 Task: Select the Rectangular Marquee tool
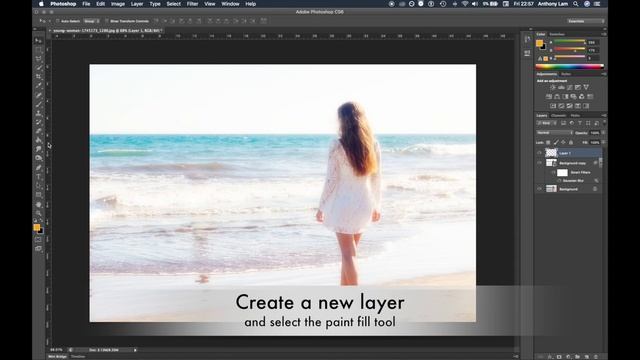pyautogui.click(x=38, y=50)
